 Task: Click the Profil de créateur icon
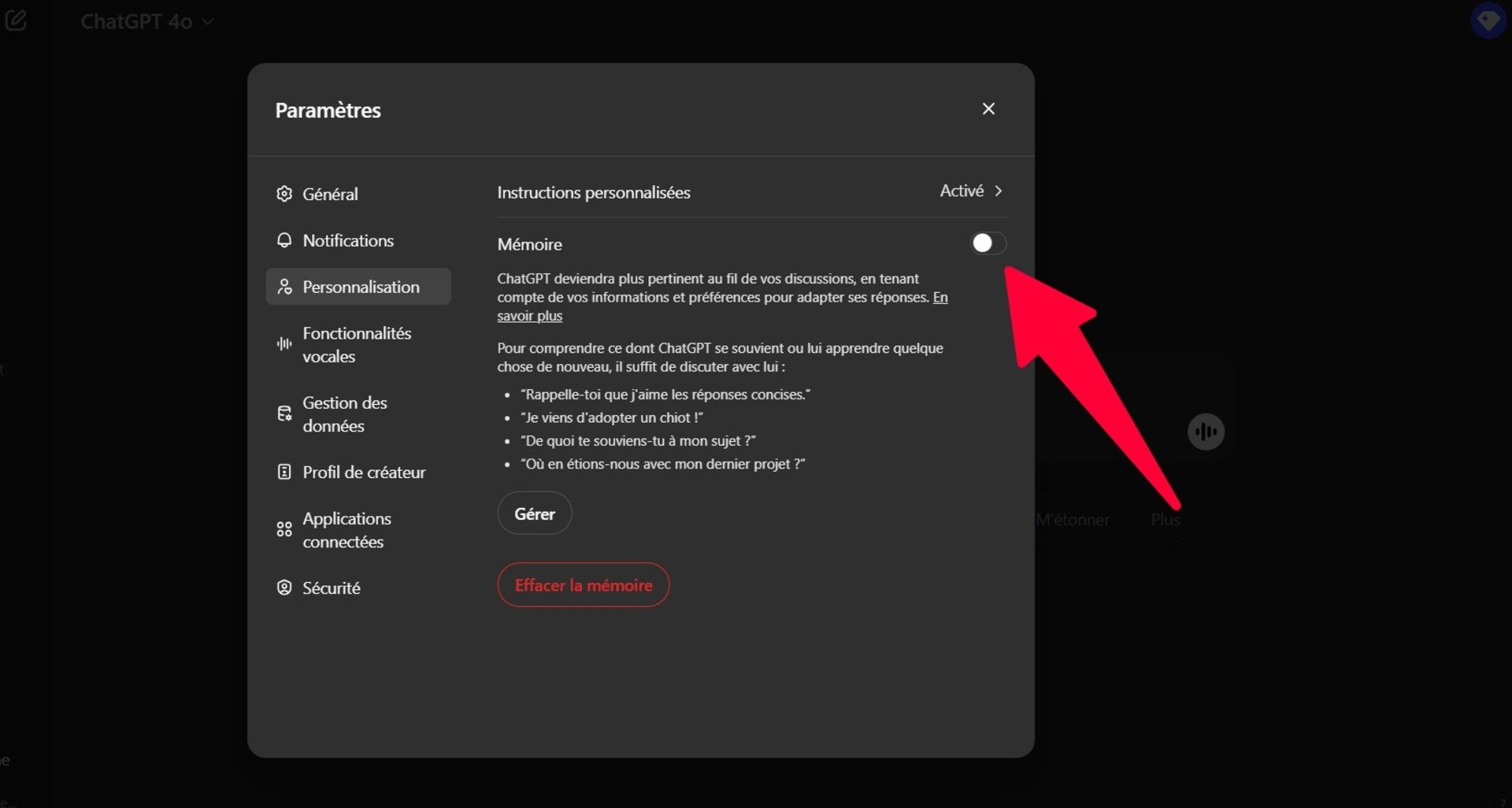[284, 472]
